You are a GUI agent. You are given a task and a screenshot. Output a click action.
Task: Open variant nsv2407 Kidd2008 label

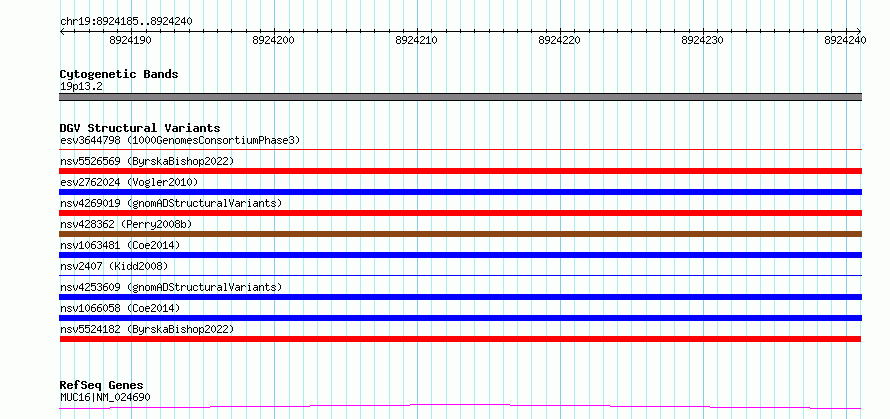pyautogui.click(x=114, y=266)
